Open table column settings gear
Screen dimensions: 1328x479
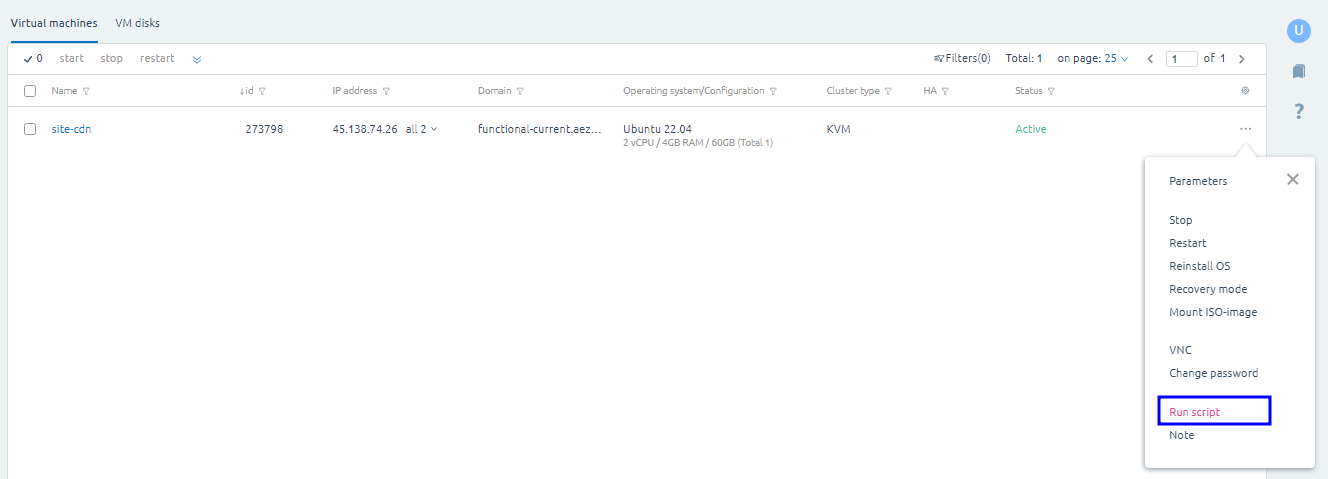click(1245, 91)
